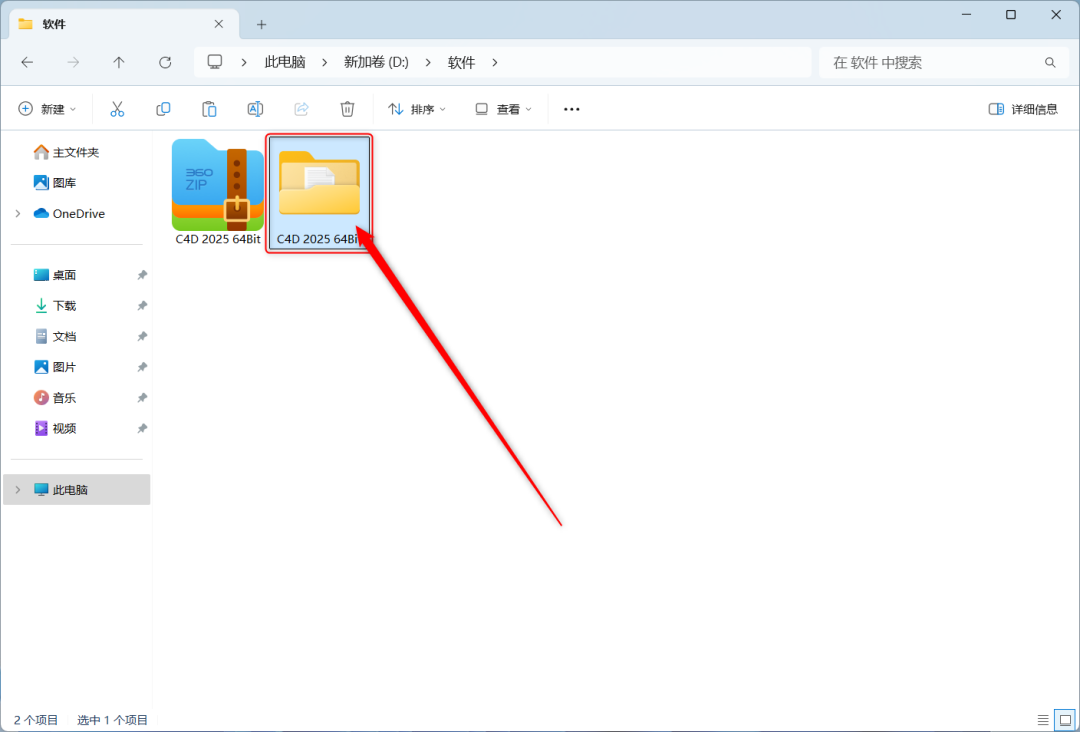Click the Rename icon in toolbar
Image resolution: width=1080 pixels, height=732 pixels.
255,109
